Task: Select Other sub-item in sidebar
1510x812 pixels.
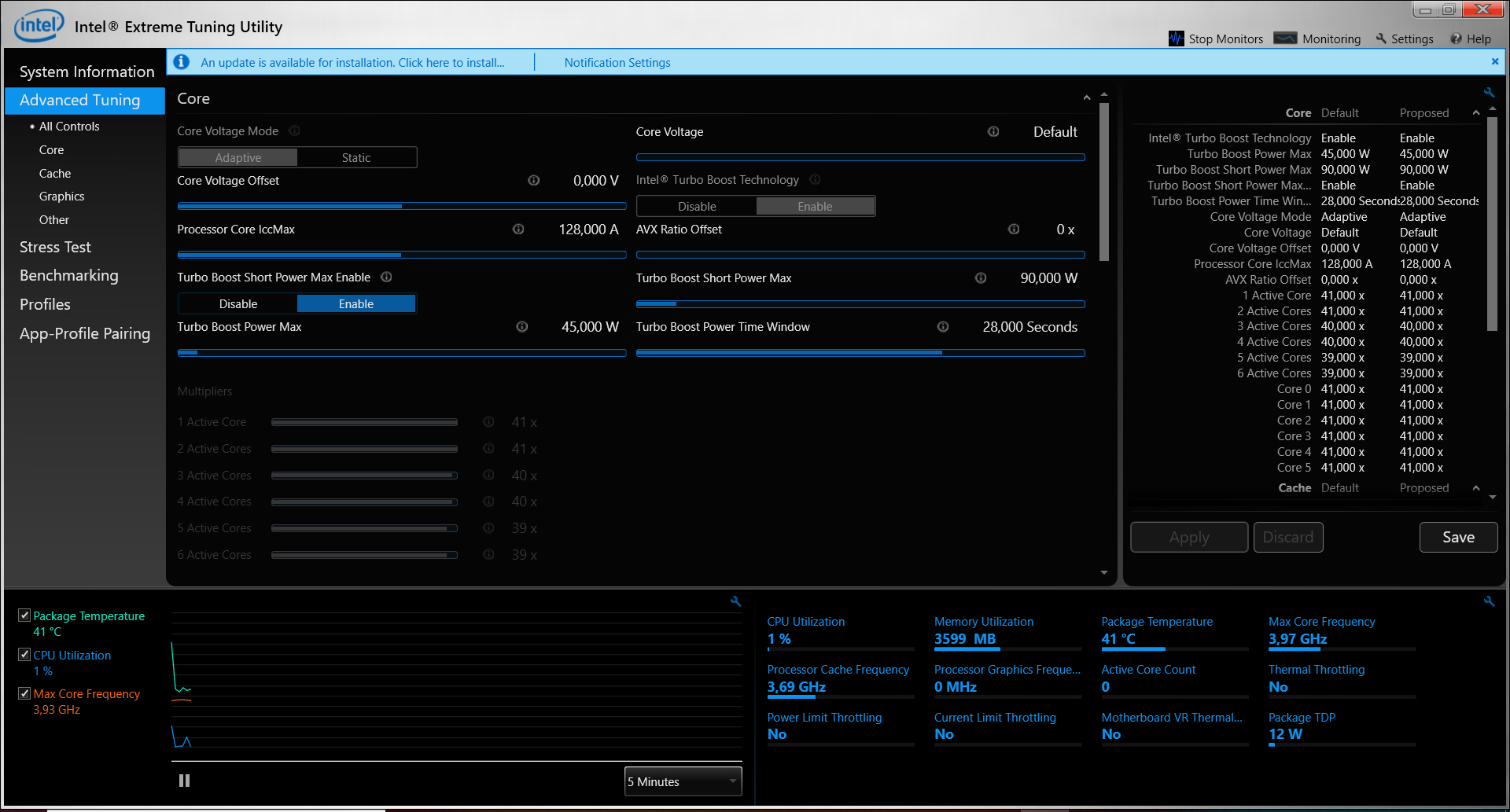Action: [x=54, y=220]
